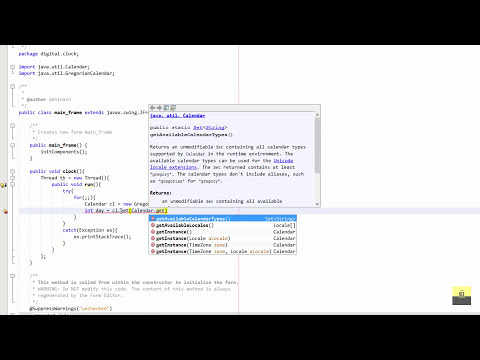
Task: Select getAvailableLocales() completion item
Action: click(x=223, y=225)
